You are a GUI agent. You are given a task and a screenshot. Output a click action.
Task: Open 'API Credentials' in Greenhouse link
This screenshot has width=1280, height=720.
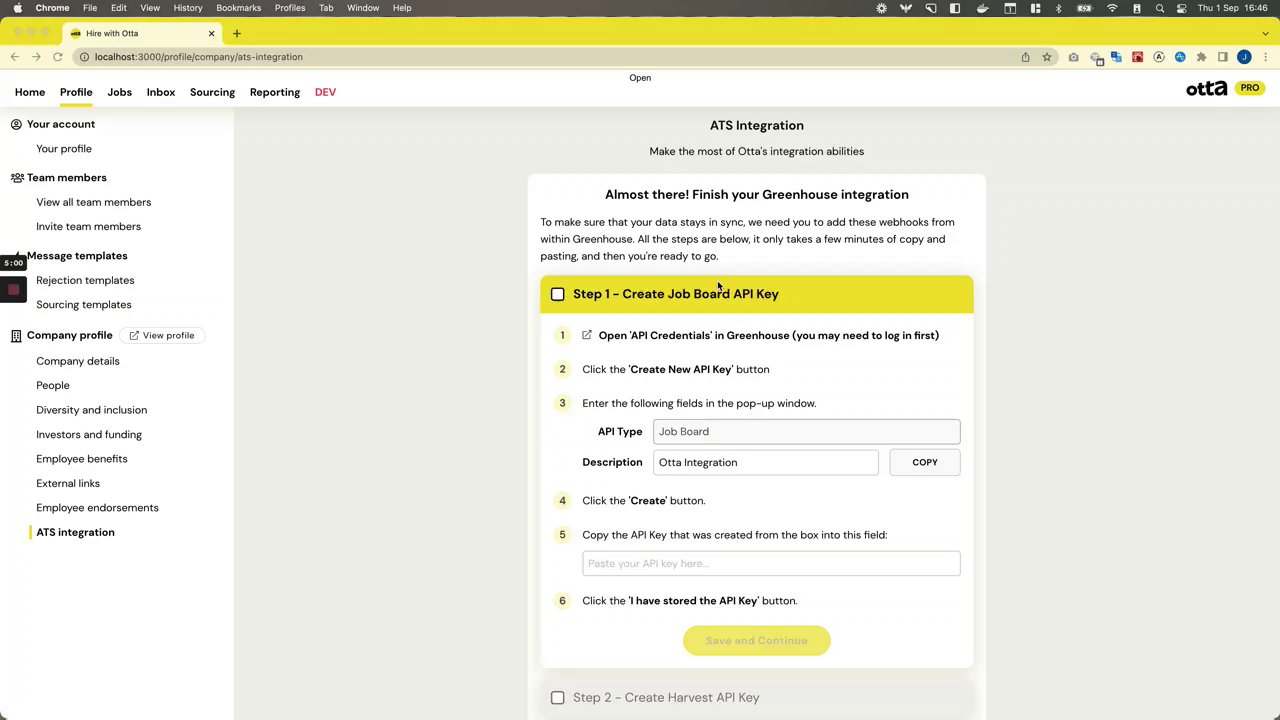[768, 335]
